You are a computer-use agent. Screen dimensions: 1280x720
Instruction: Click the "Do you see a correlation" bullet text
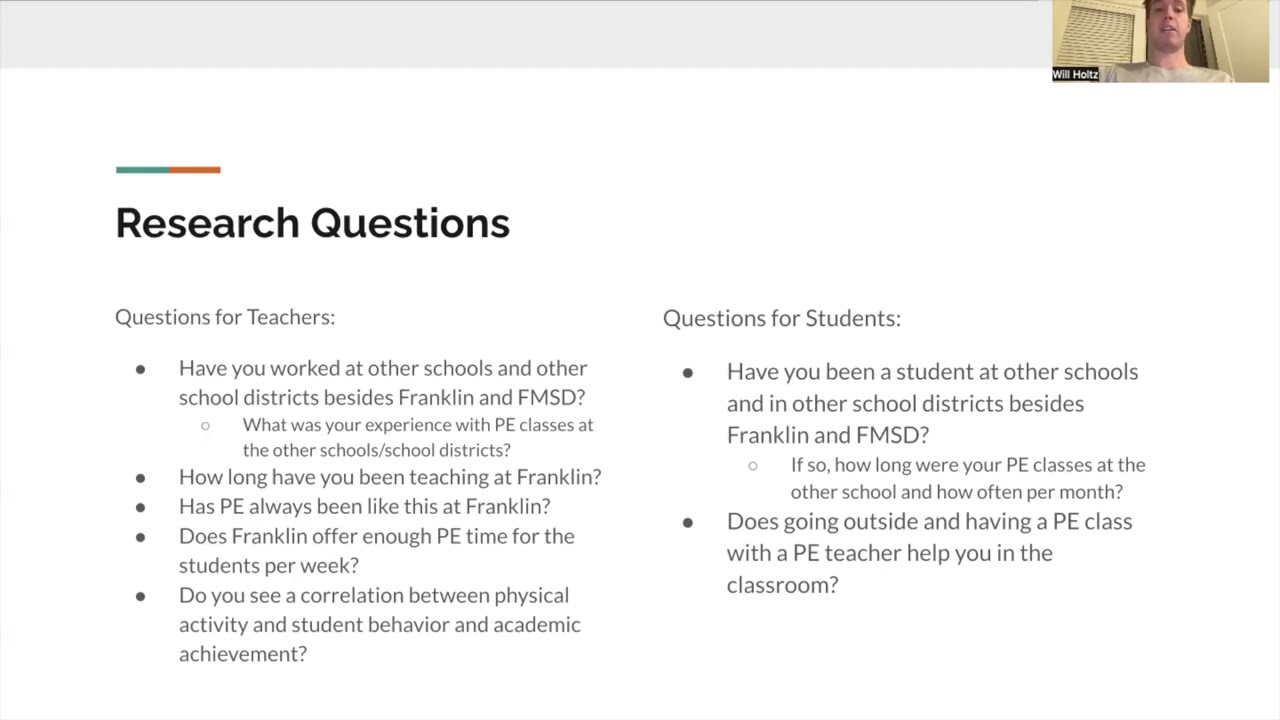point(379,624)
